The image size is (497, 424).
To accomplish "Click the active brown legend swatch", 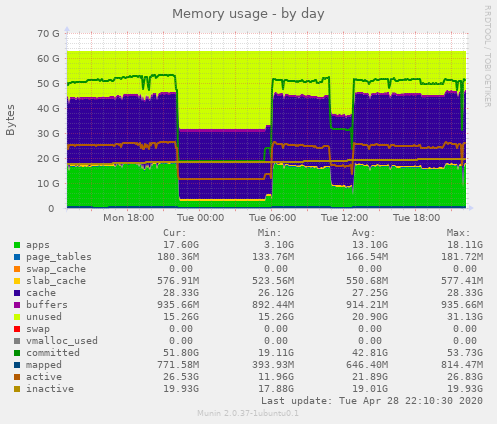I will (x=17, y=377).
